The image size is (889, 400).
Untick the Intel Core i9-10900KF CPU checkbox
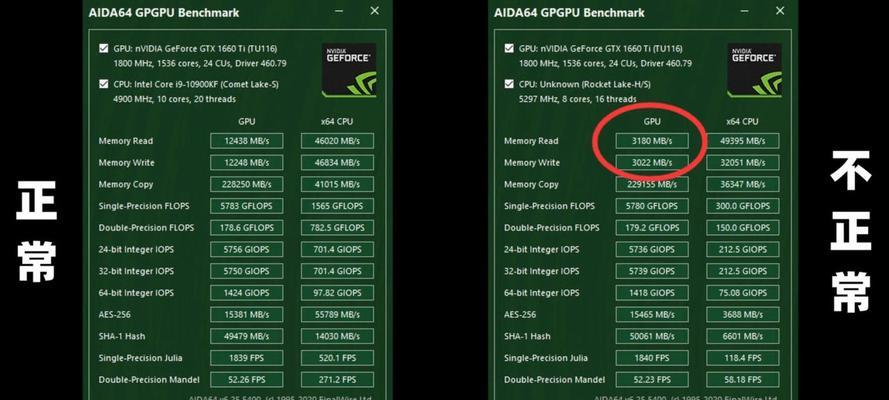pyautogui.click(x=103, y=84)
